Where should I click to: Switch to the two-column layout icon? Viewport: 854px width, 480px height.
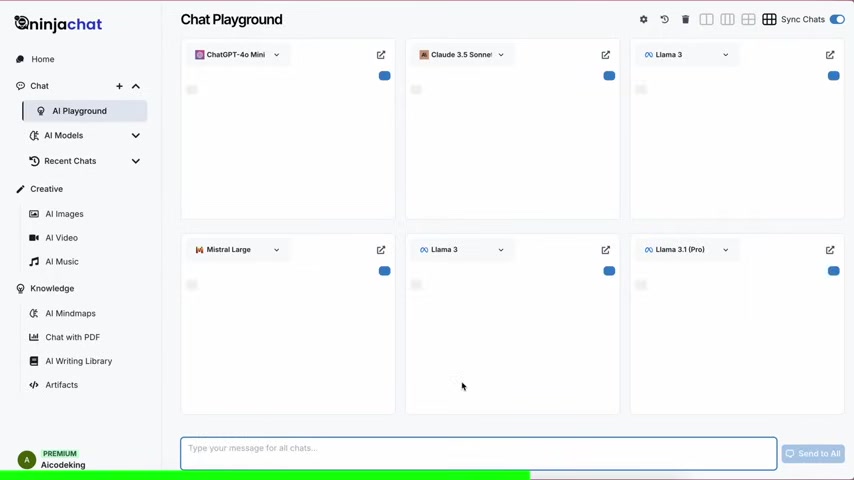(706, 20)
